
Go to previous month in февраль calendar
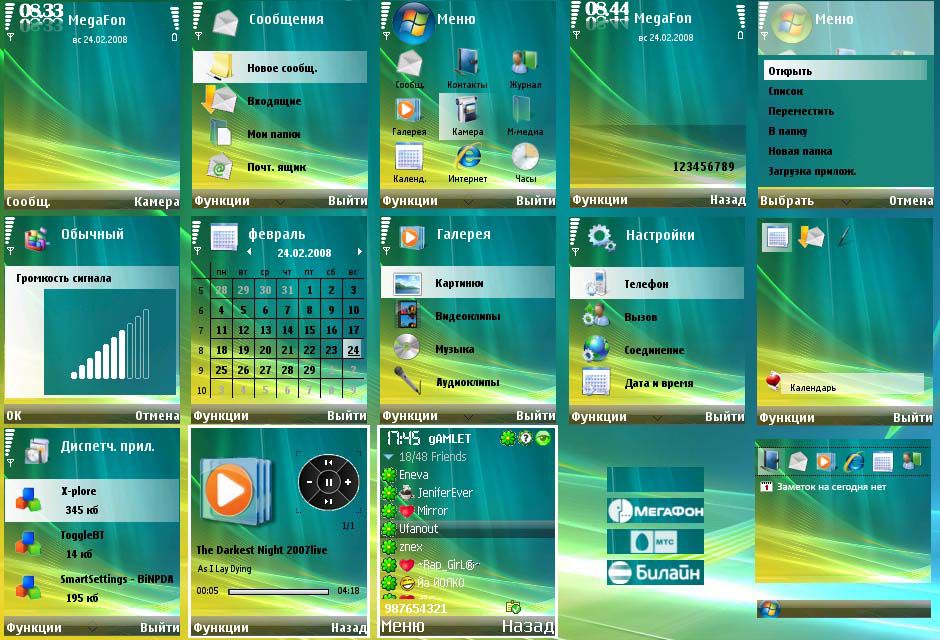tap(249, 252)
